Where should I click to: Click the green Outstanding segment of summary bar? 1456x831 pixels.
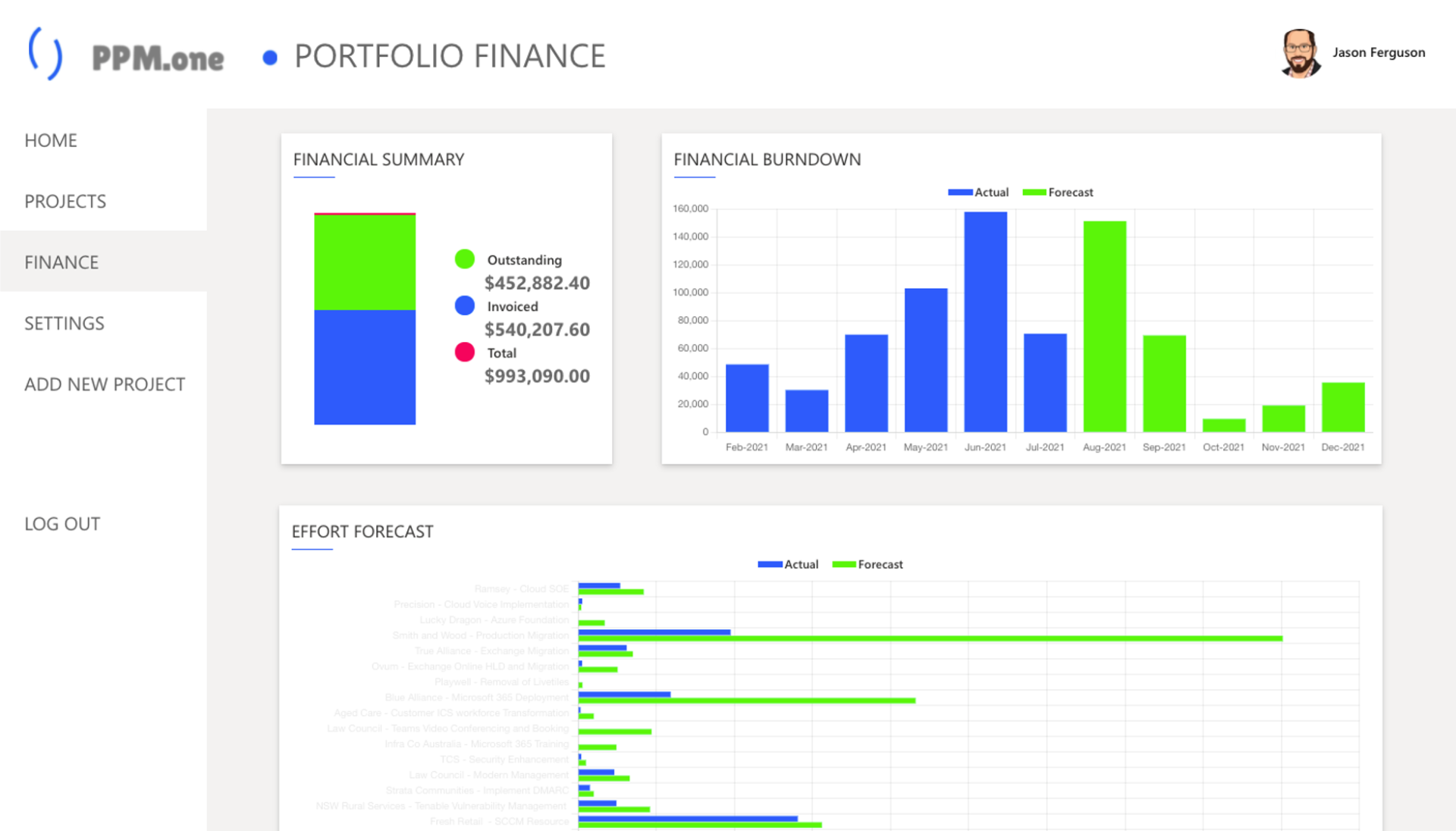point(365,262)
